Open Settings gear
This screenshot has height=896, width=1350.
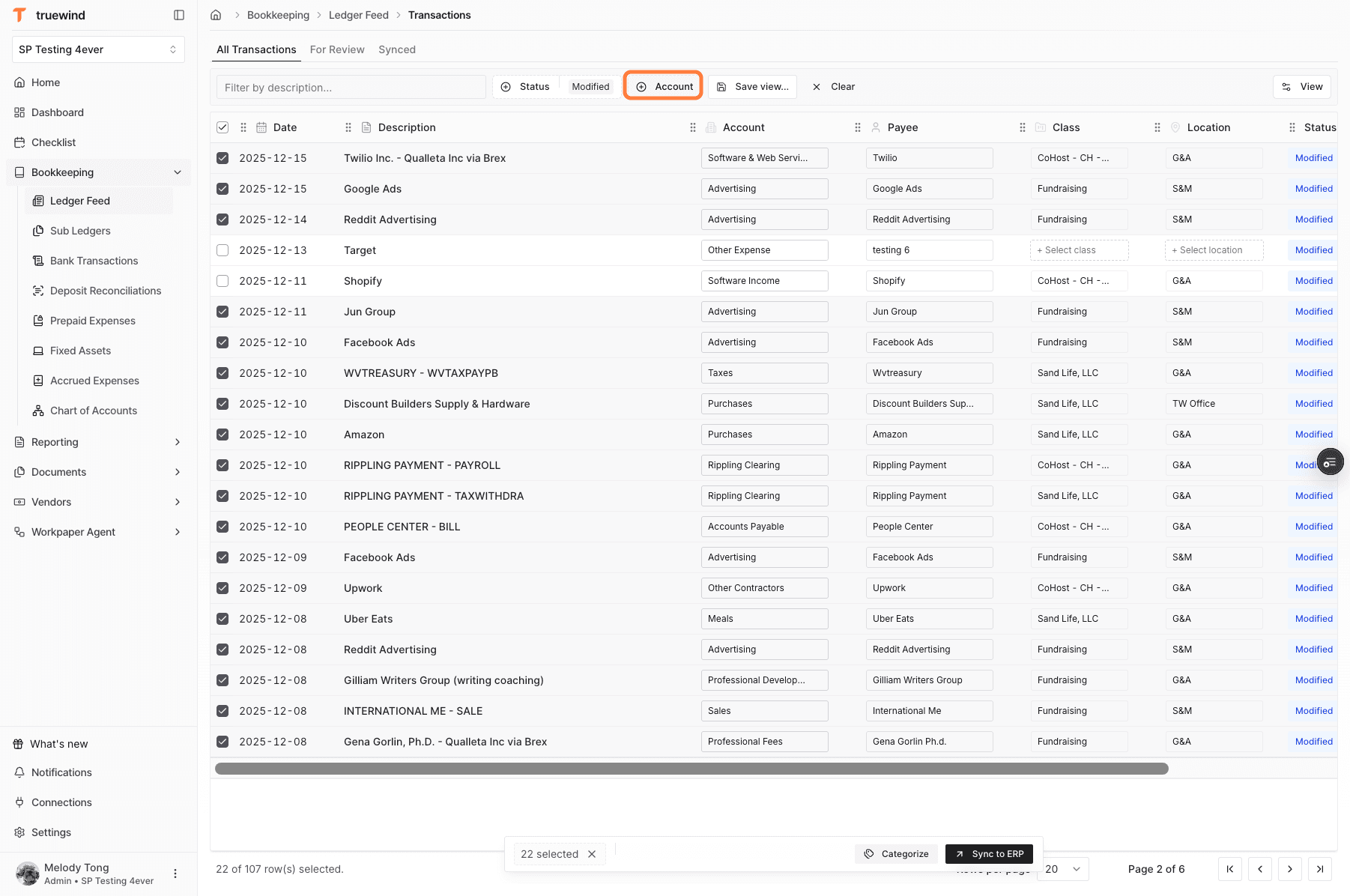pyautogui.click(x=19, y=832)
